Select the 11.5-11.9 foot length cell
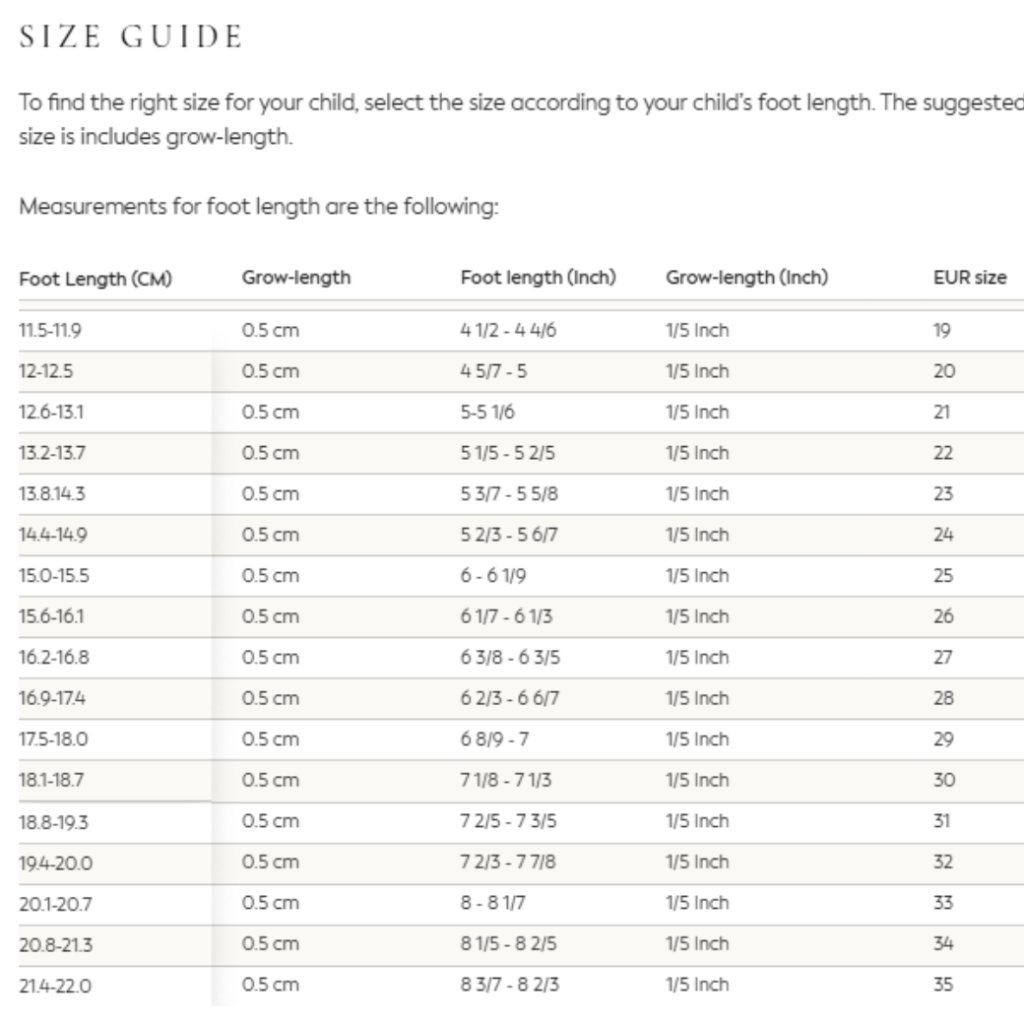 pos(57,330)
